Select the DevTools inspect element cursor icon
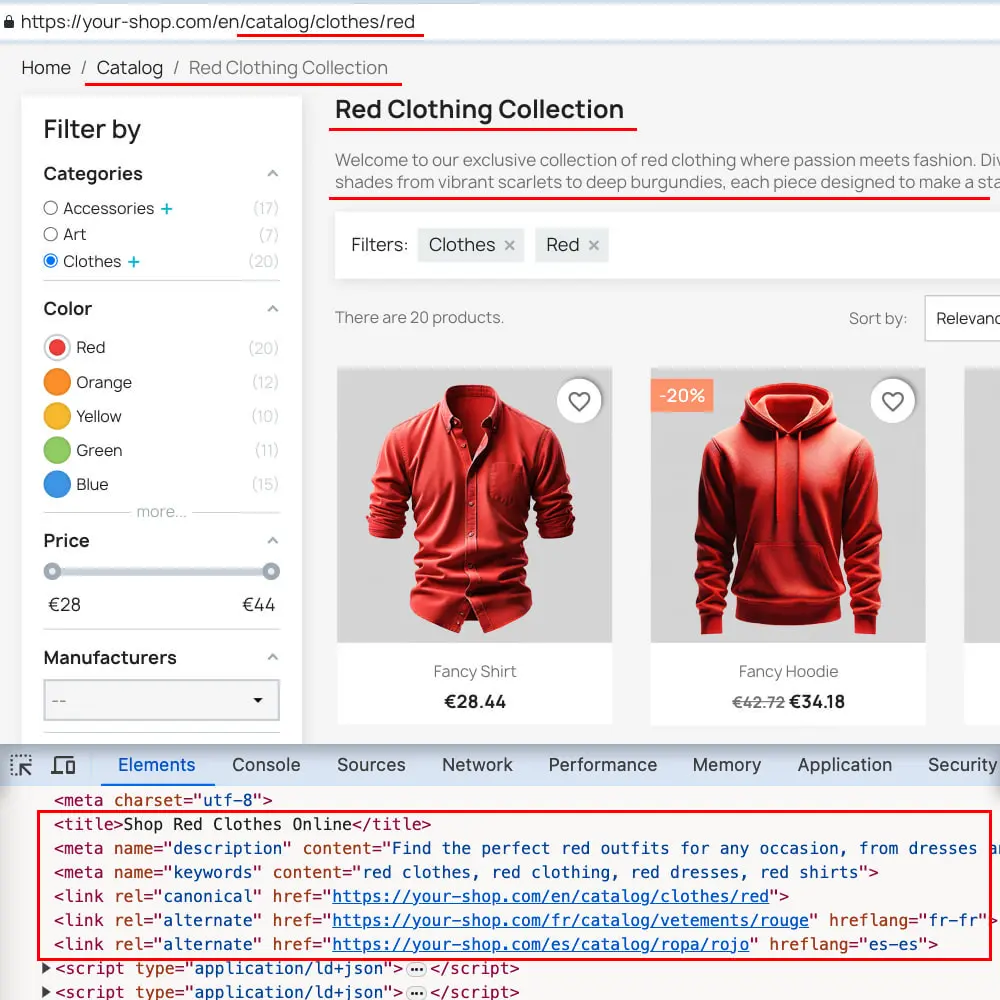The height and width of the screenshot is (1000, 1000). [20, 765]
